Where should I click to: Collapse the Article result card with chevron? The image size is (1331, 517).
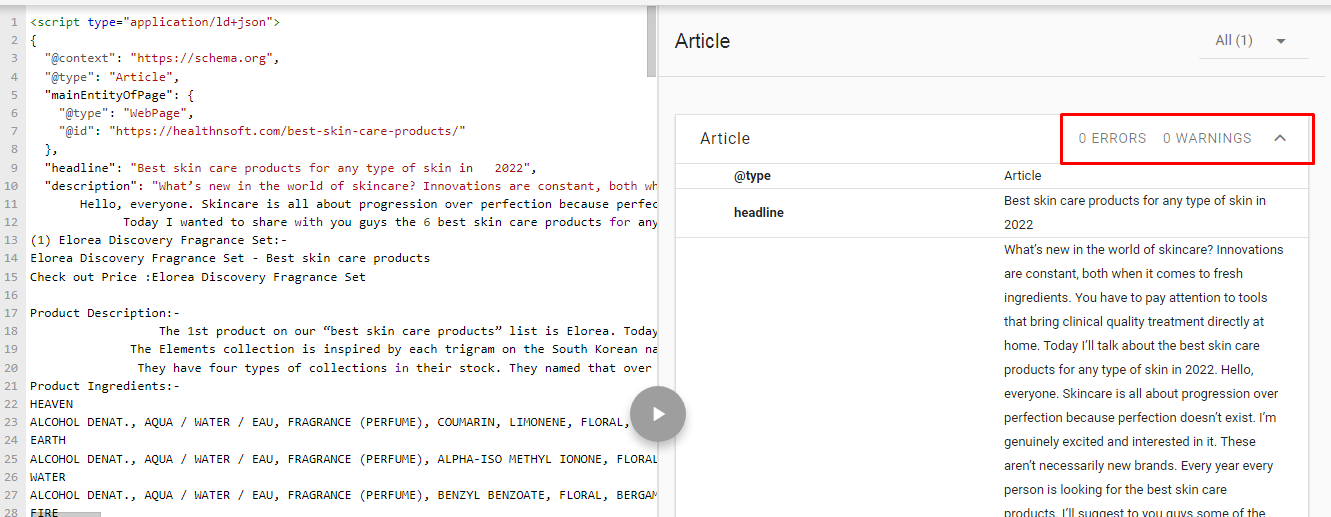click(1280, 138)
